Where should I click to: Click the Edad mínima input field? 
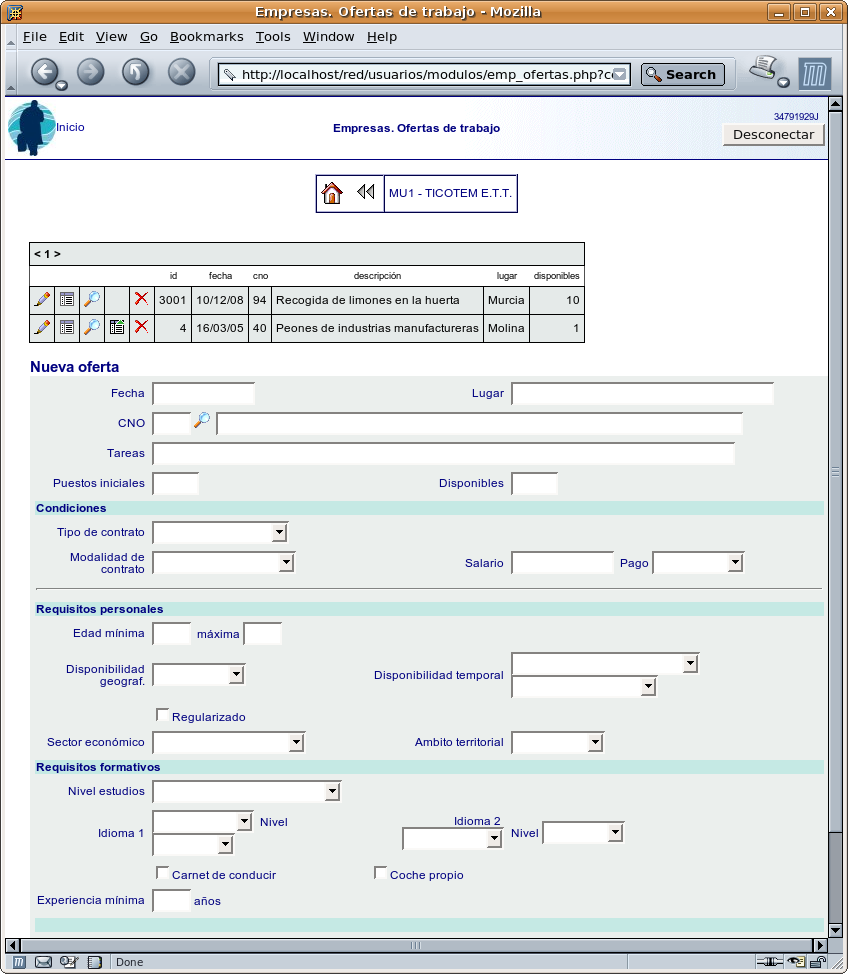[171, 634]
